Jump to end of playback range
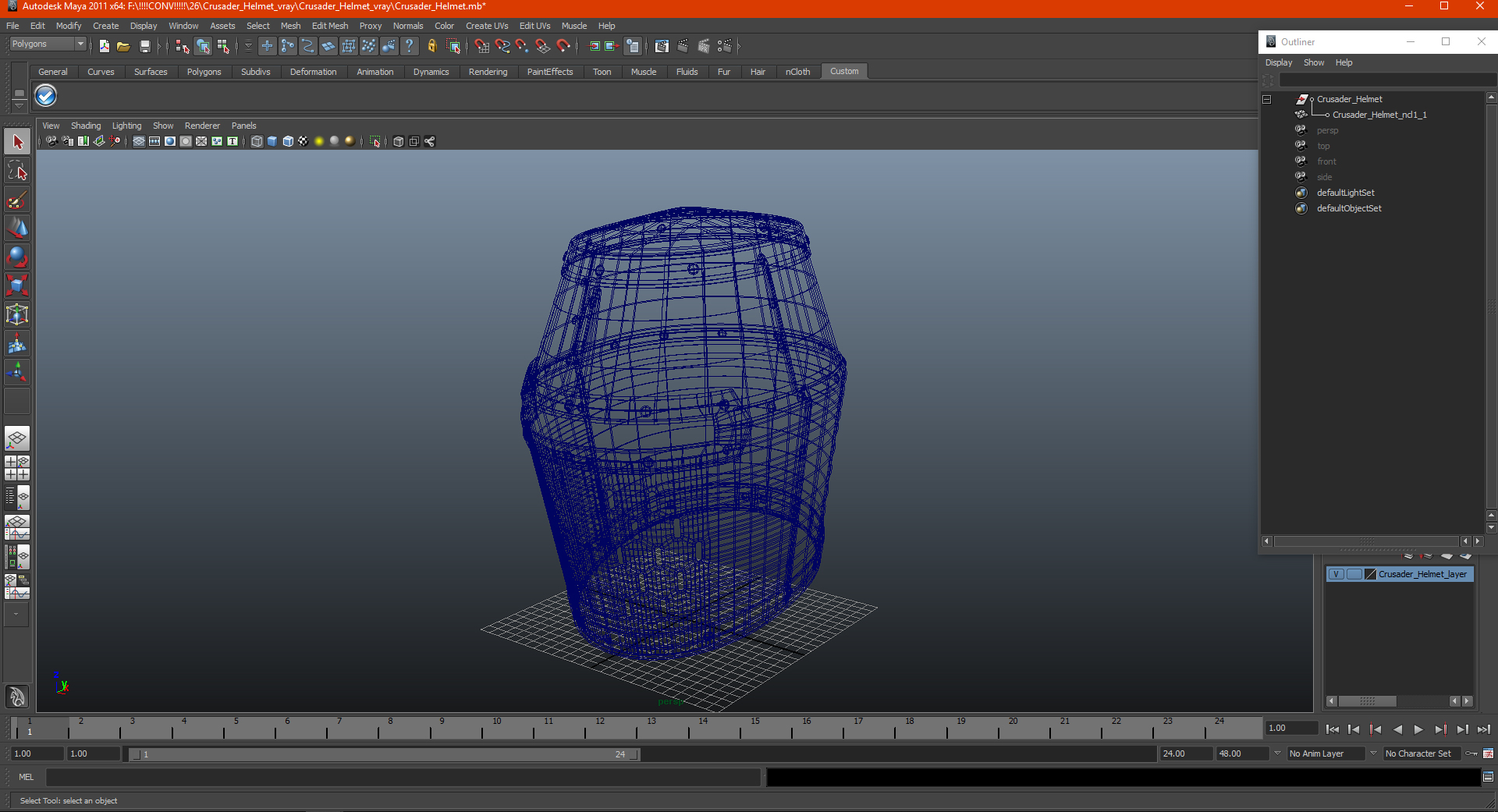Screen dimensions: 1498x812 (x=1484, y=729)
